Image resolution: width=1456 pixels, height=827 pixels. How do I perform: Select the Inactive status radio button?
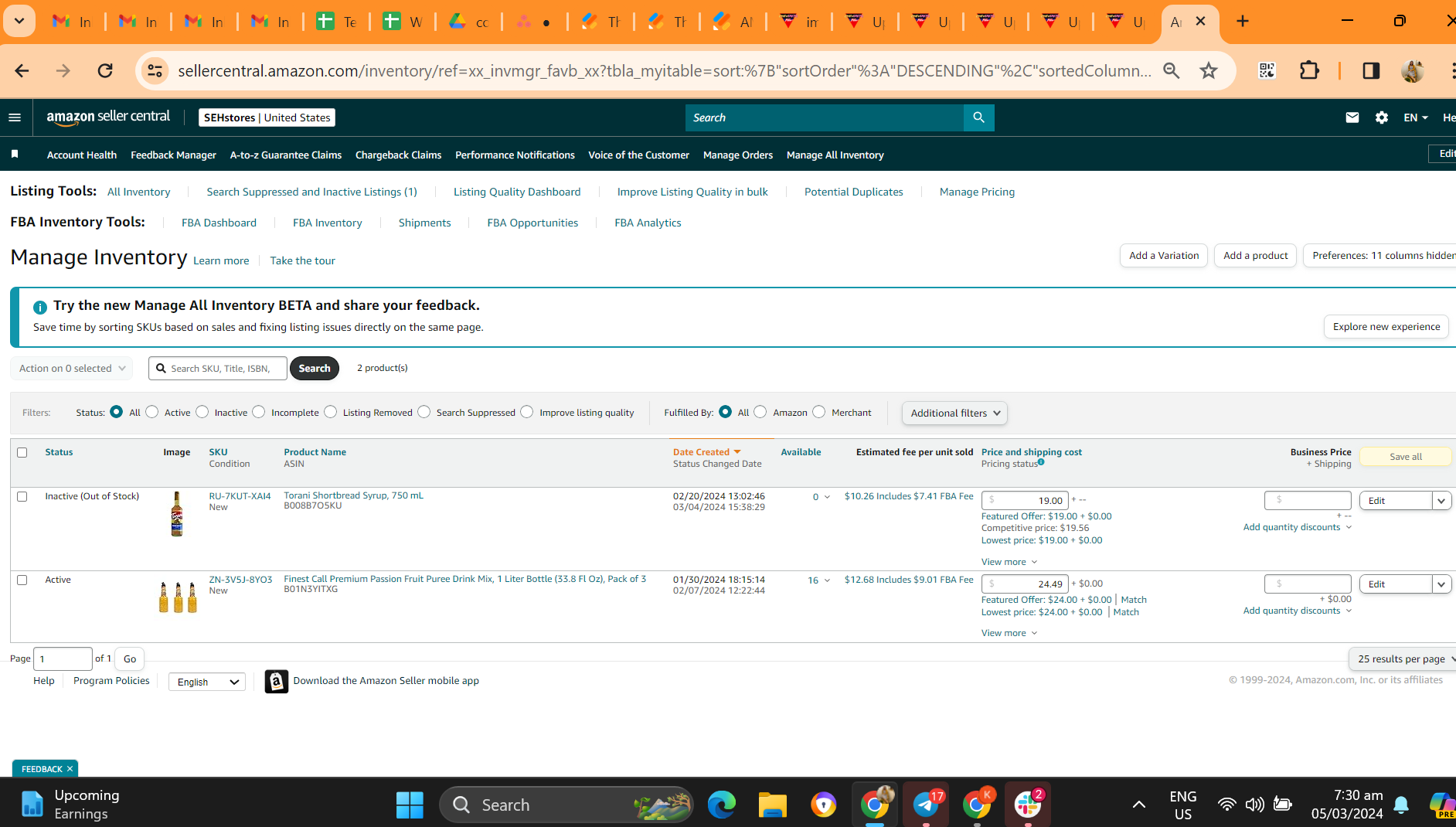(202, 412)
